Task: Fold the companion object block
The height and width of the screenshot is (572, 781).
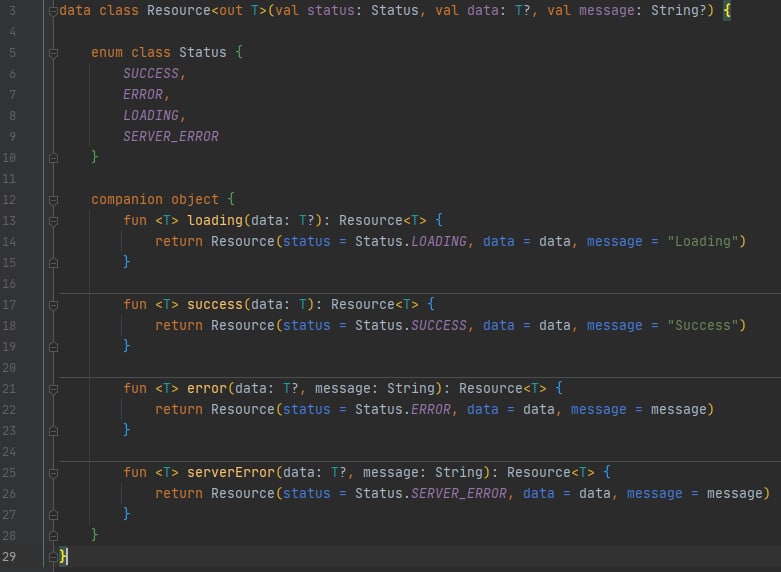Action: click(53, 200)
